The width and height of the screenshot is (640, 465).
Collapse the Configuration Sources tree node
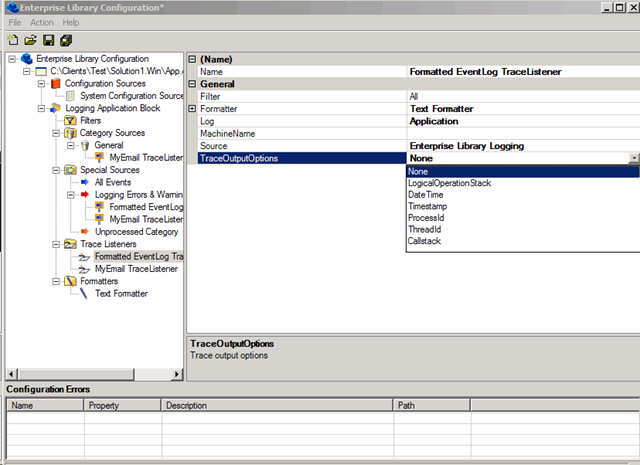click(42, 84)
